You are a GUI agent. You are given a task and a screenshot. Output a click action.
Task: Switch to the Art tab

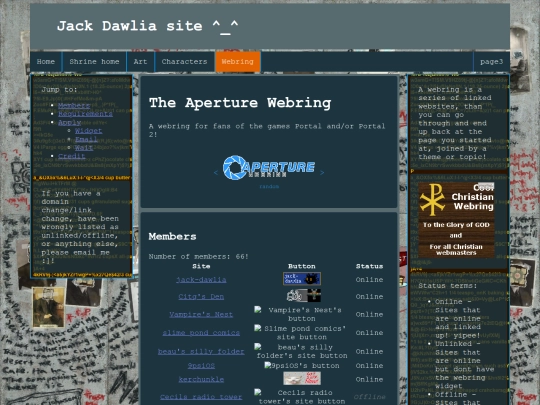coord(141,62)
